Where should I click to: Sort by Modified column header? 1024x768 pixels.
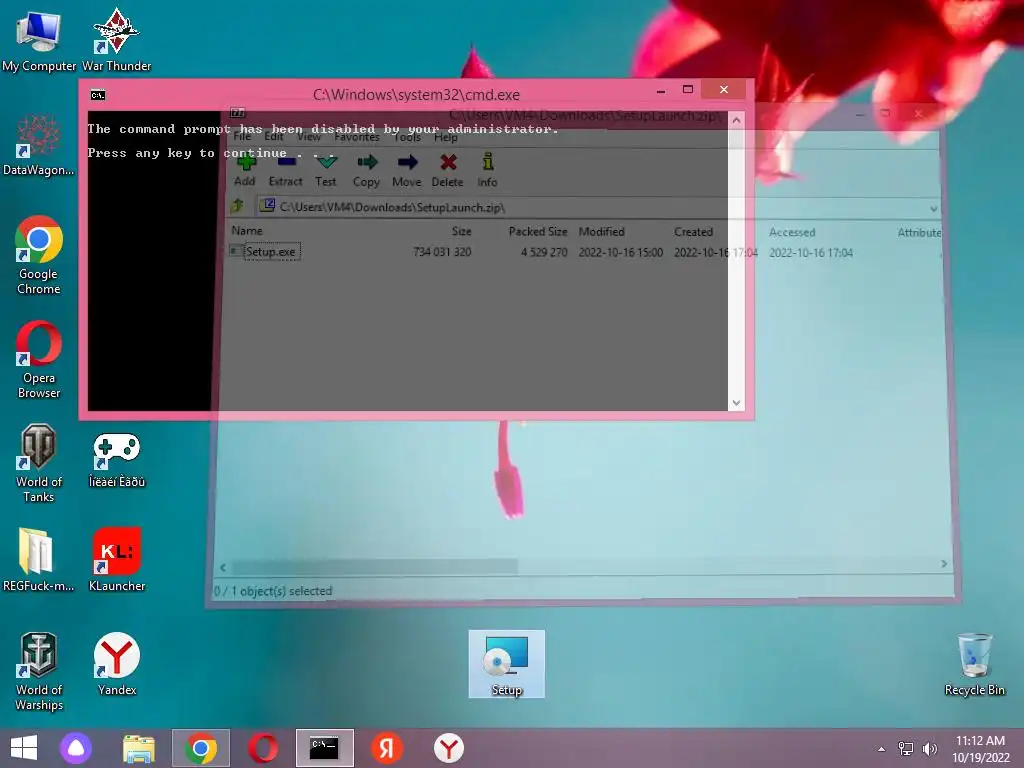(x=601, y=232)
